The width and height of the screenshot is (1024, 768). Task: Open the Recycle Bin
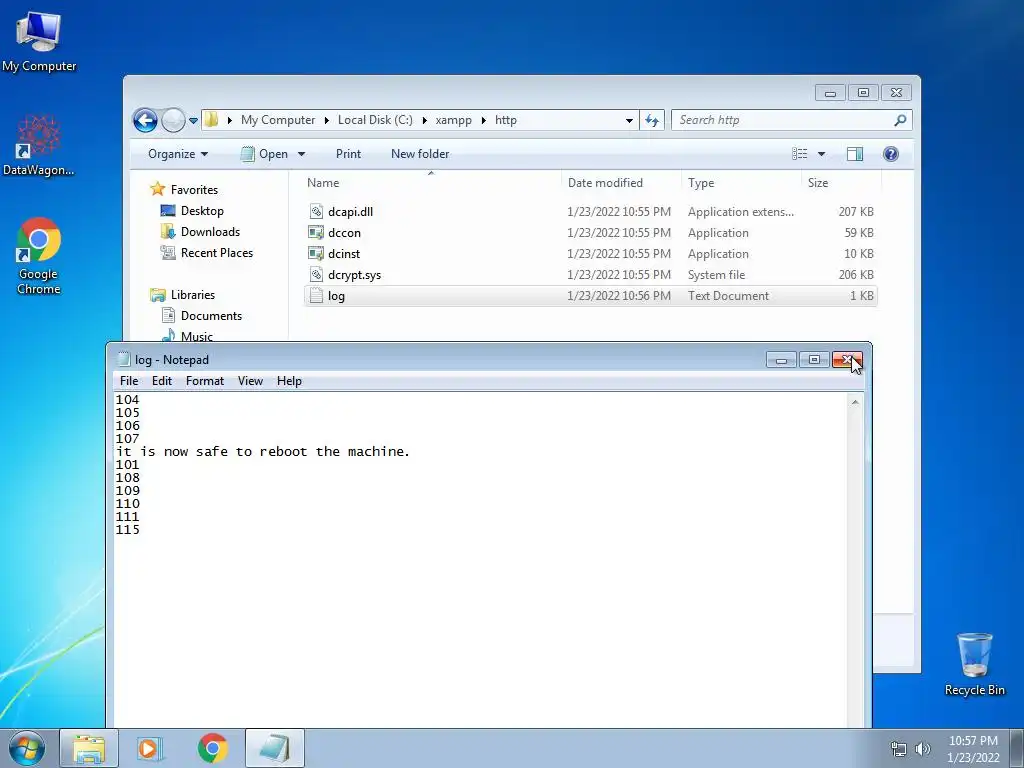point(974,664)
